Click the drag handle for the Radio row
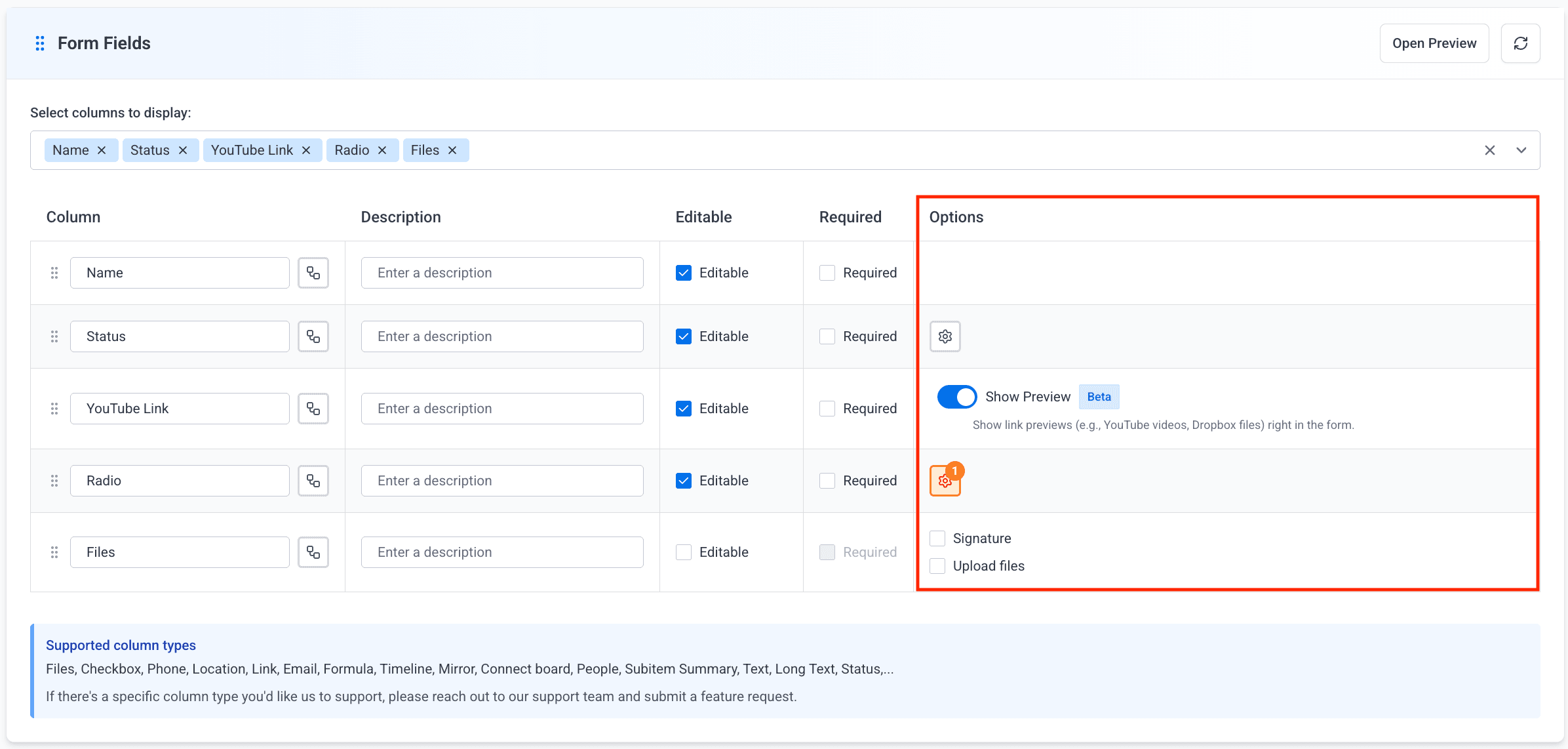1568x749 pixels. tap(54, 481)
